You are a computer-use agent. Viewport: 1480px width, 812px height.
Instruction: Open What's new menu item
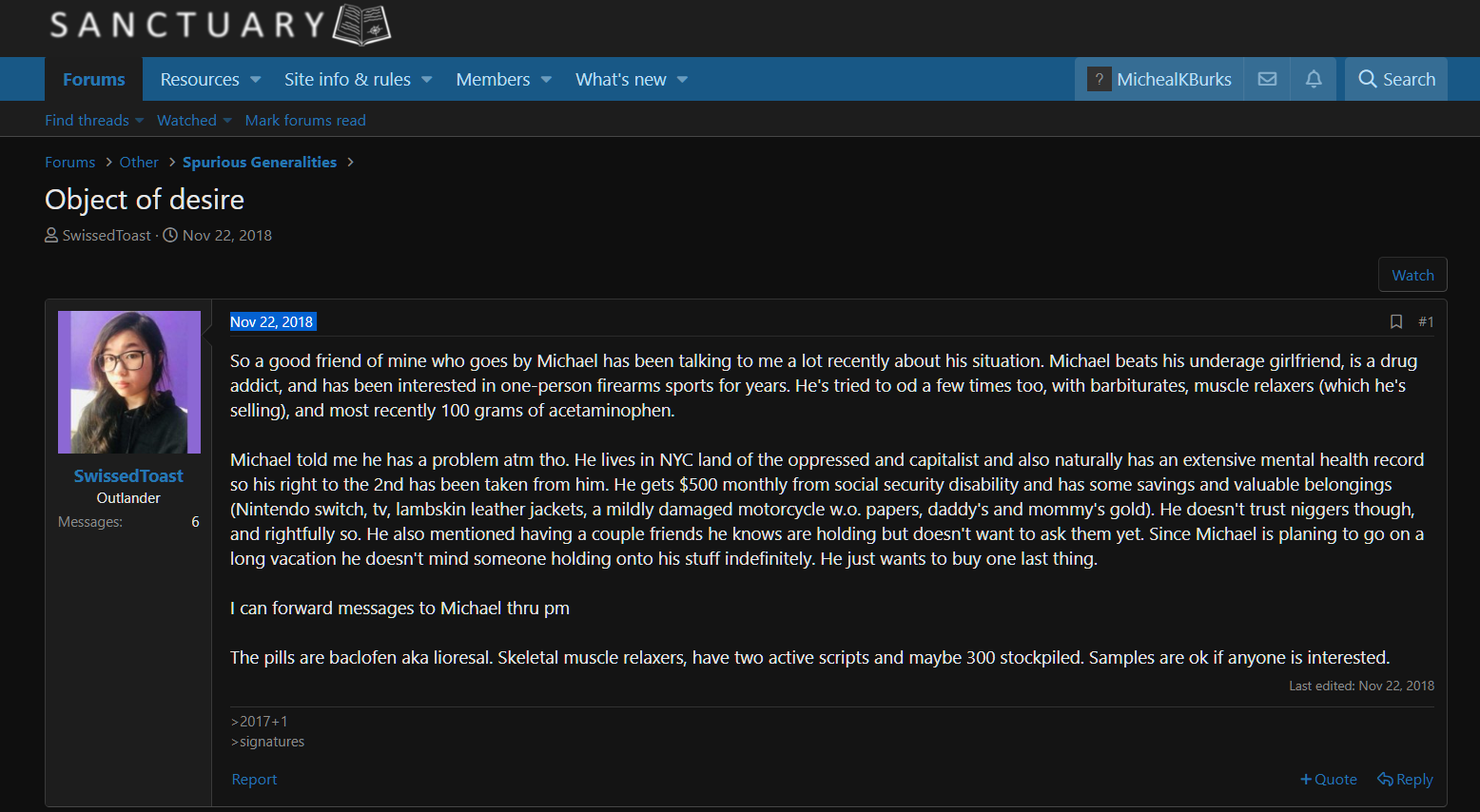tap(620, 79)
